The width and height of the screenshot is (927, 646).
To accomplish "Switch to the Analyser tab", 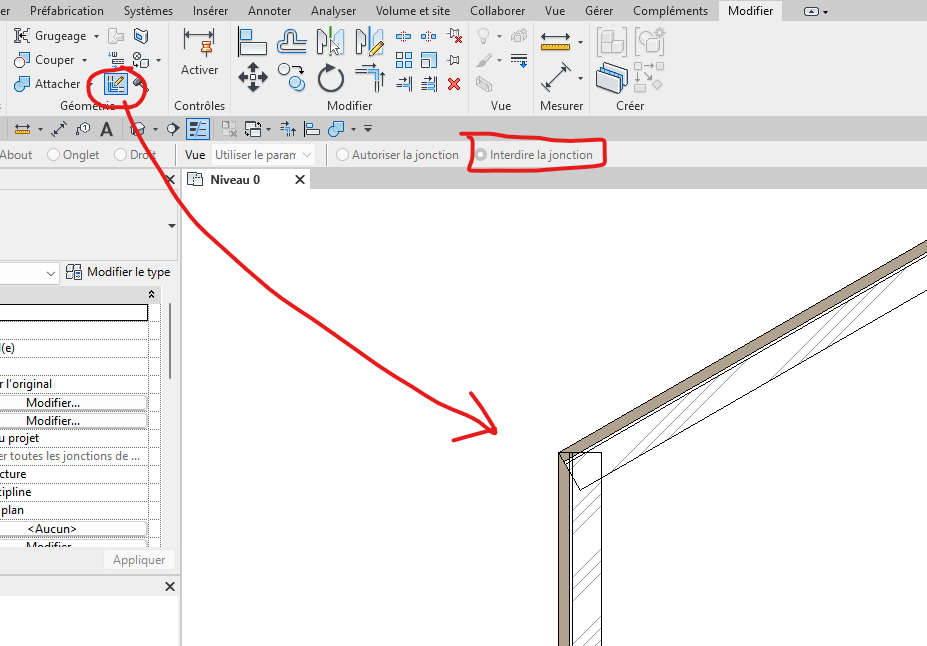I will click(x=333, y=11).
